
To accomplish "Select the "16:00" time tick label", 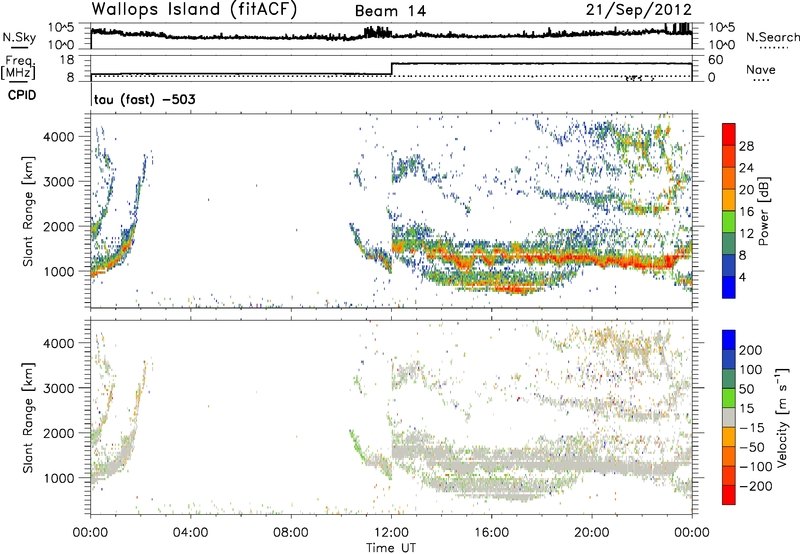I will pos(491,533).
